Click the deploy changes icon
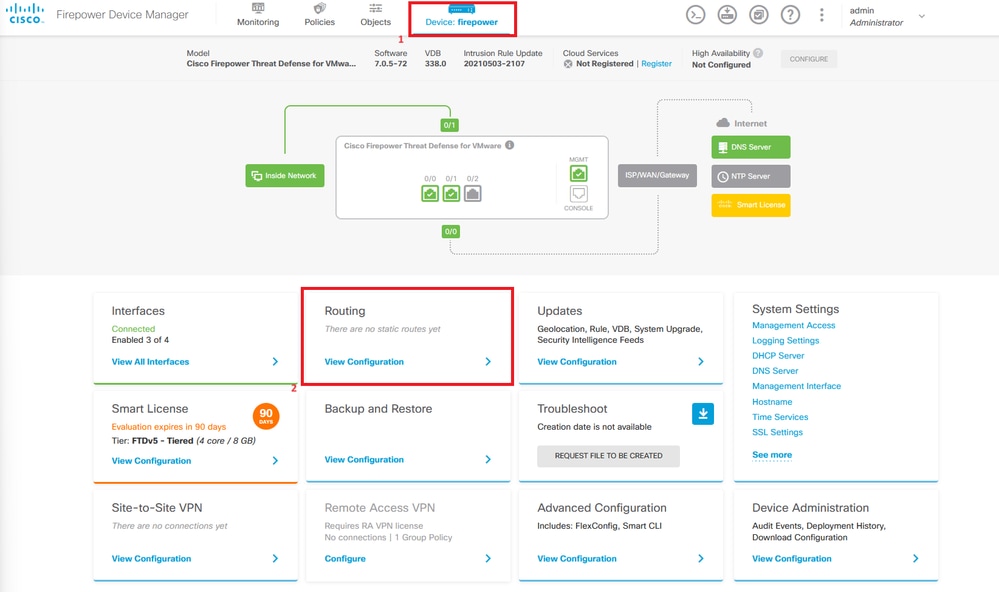Screen dimensions: 999x592 727,15
